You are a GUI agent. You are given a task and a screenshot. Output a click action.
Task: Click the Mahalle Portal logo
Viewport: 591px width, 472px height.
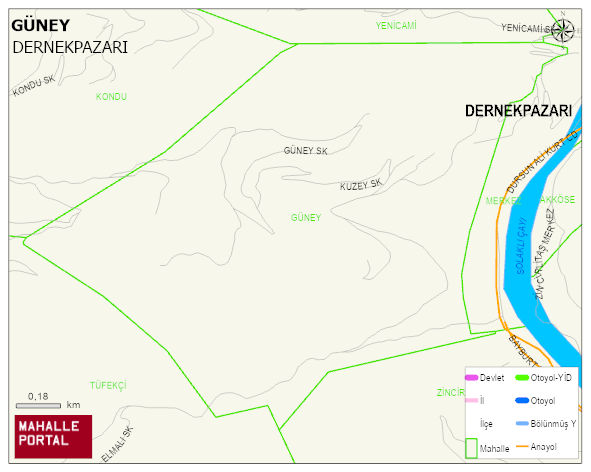pos(54,437)
